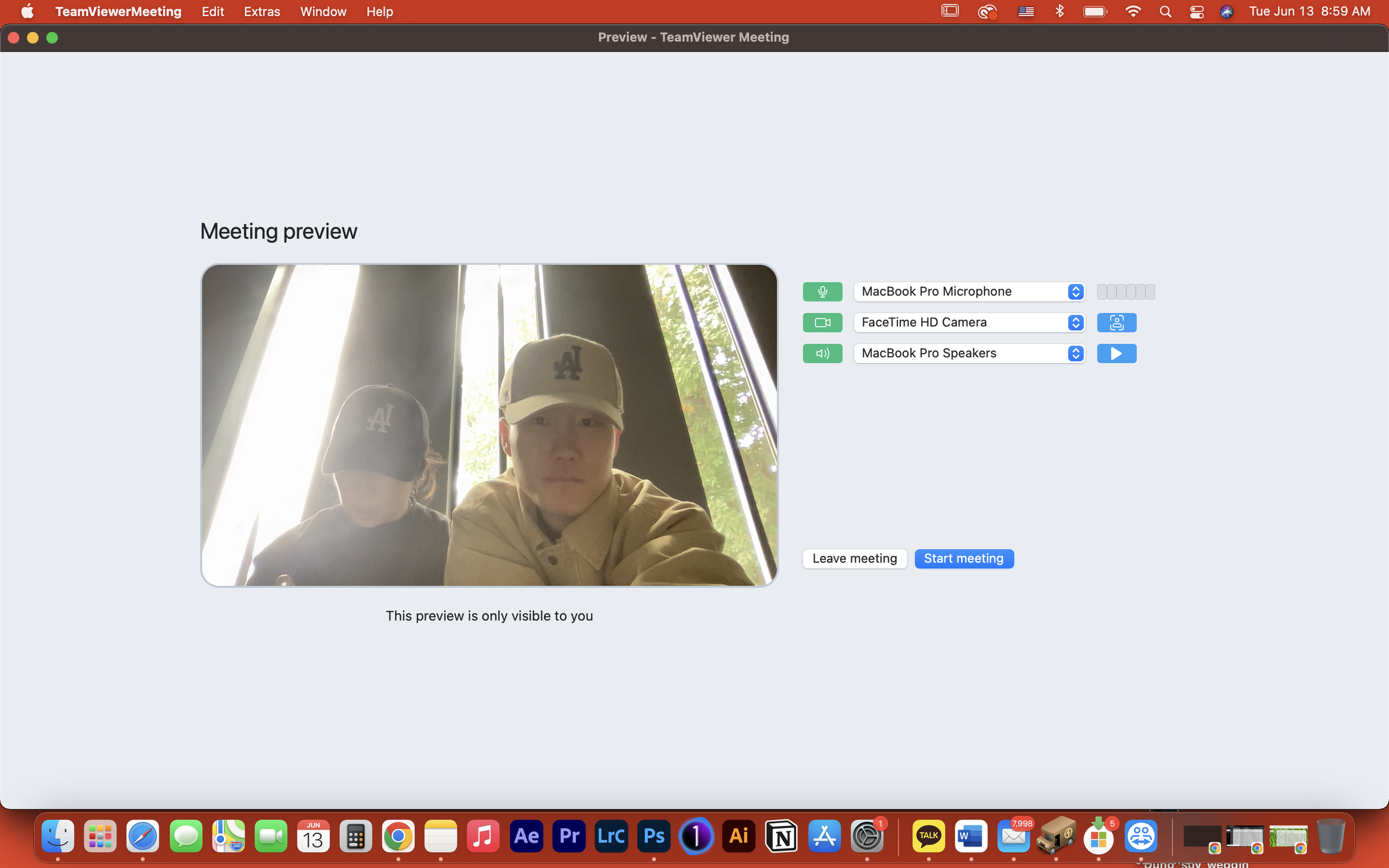Open Notes from the dock
The width and height of the screenshot is (1389, 868).
tap(441, 836)
